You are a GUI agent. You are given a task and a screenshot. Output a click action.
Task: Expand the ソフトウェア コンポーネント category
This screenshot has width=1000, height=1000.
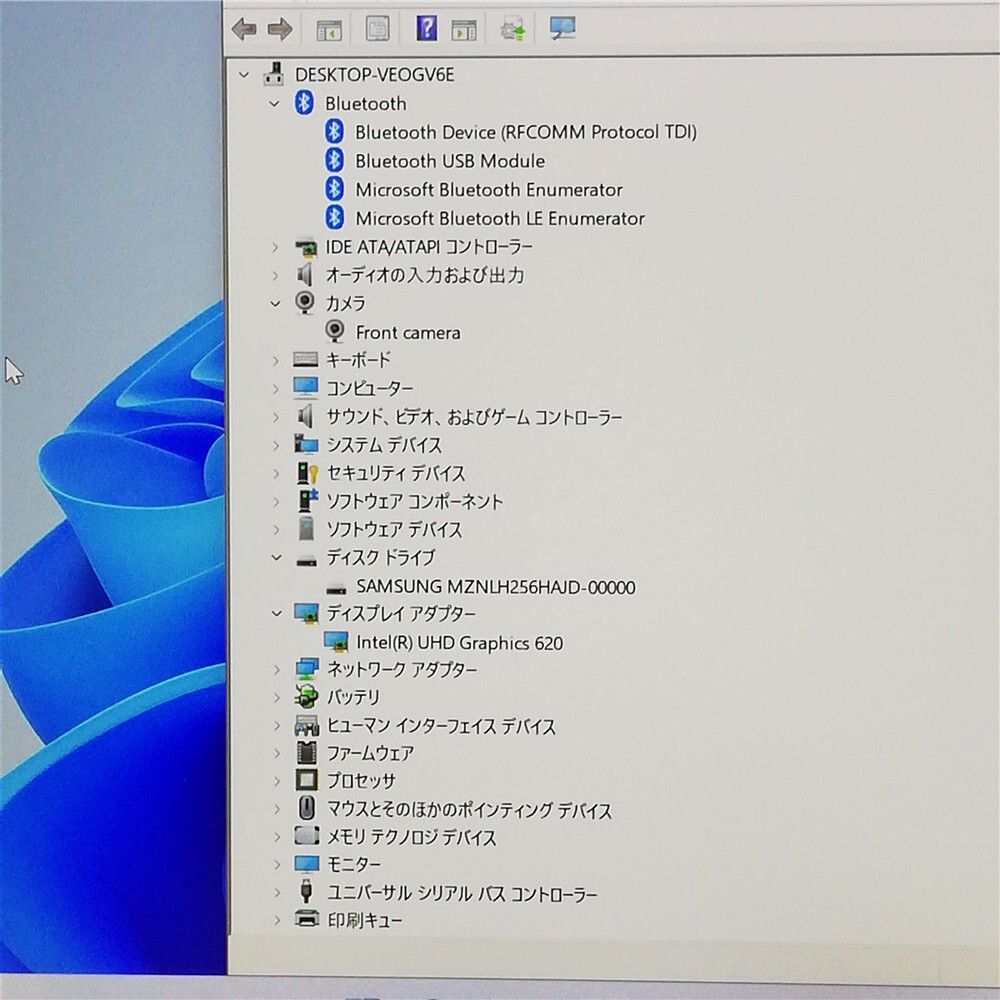coord(276,501)
